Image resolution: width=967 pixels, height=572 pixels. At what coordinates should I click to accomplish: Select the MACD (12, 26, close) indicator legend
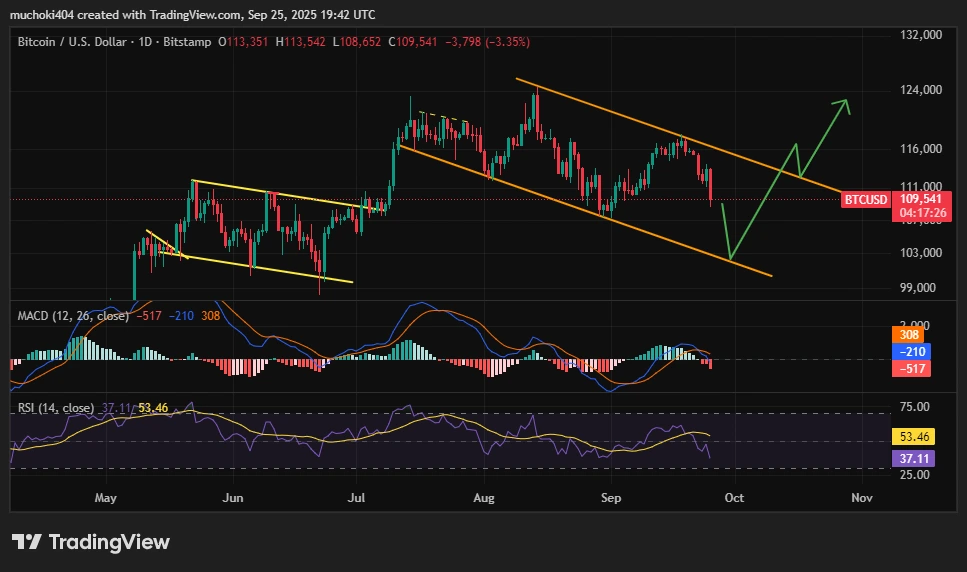(73, 316)
